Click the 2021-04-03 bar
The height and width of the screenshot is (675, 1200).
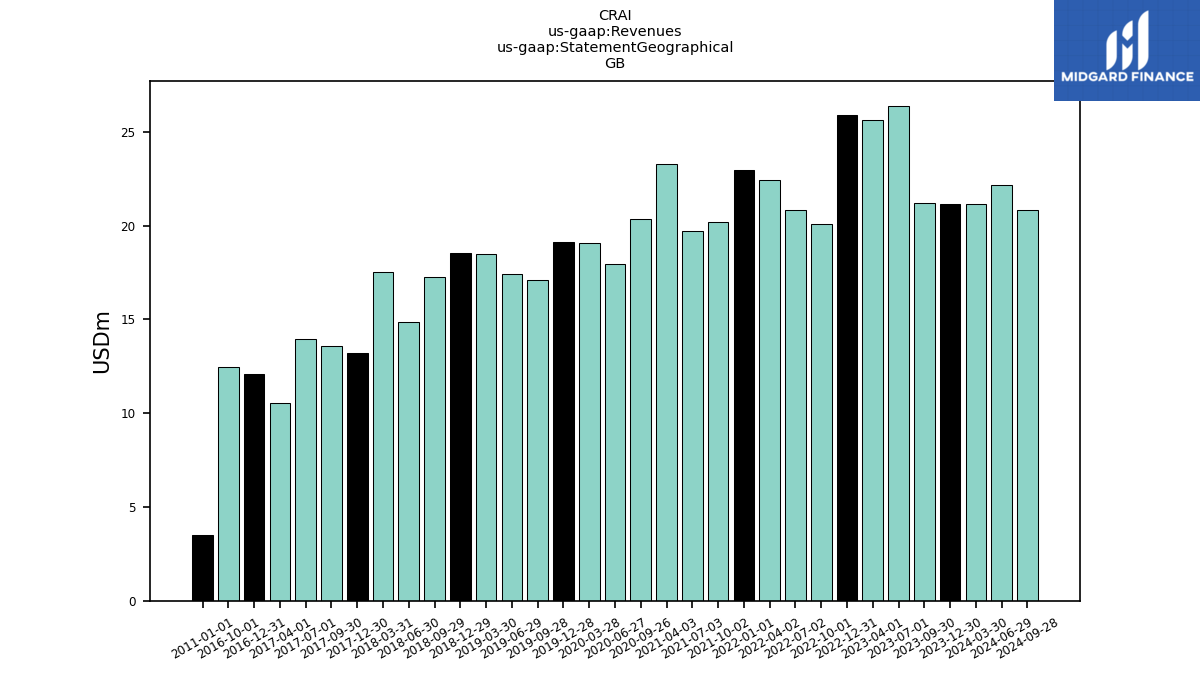(667, 383)
